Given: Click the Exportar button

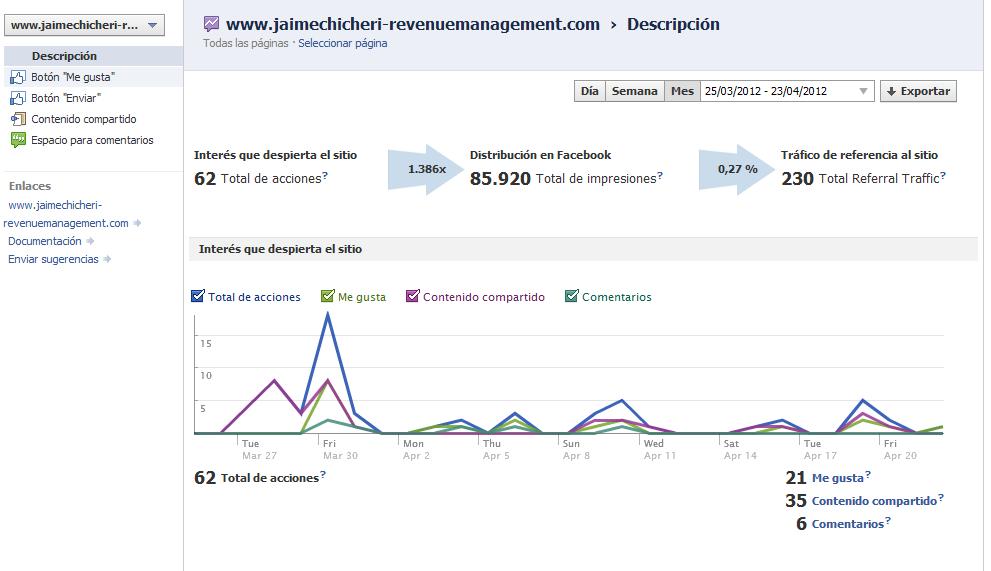Looking at the screenshot, I should click(918, 91).
